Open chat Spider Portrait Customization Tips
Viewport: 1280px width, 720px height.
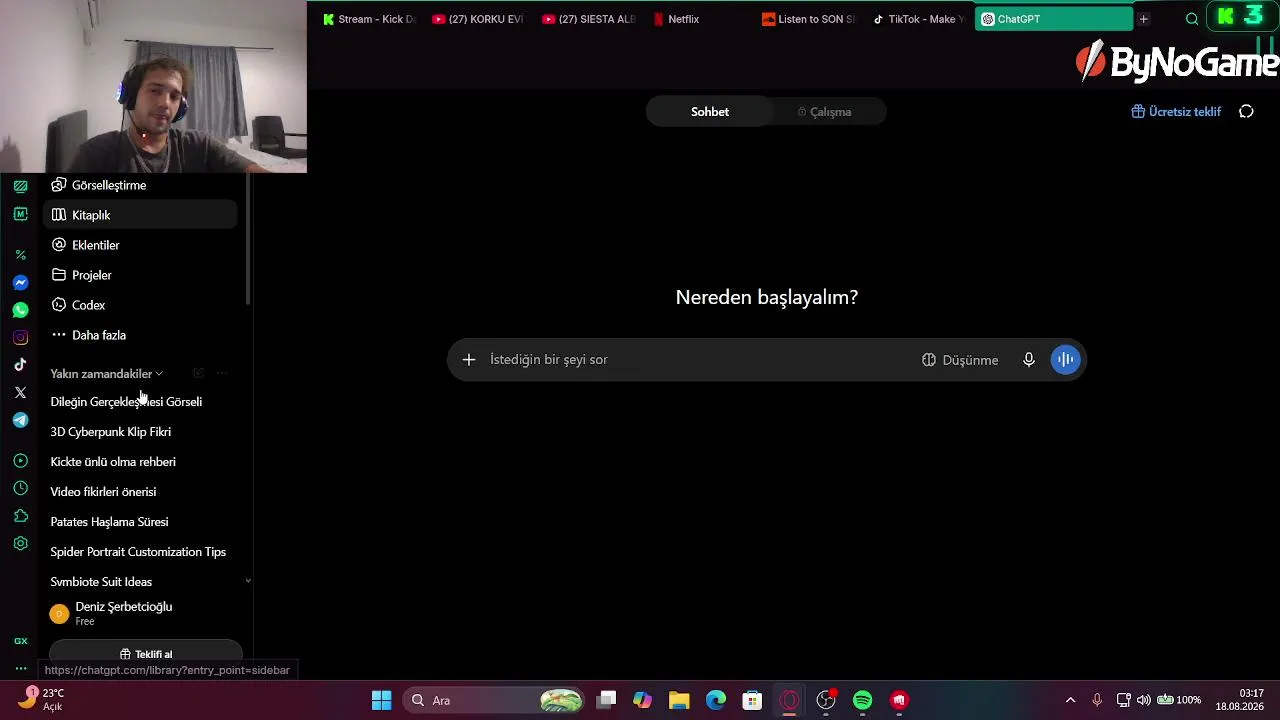(x=140, y=552)
